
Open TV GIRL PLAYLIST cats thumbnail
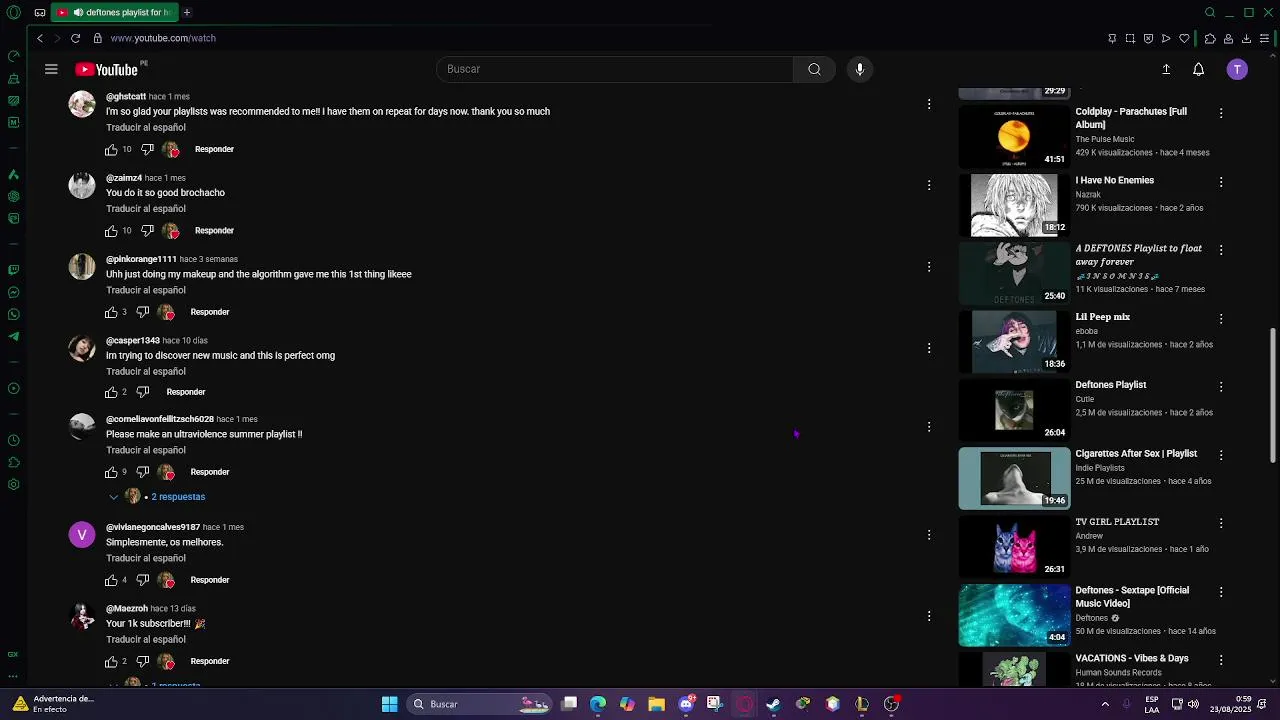click(1014, 546)
